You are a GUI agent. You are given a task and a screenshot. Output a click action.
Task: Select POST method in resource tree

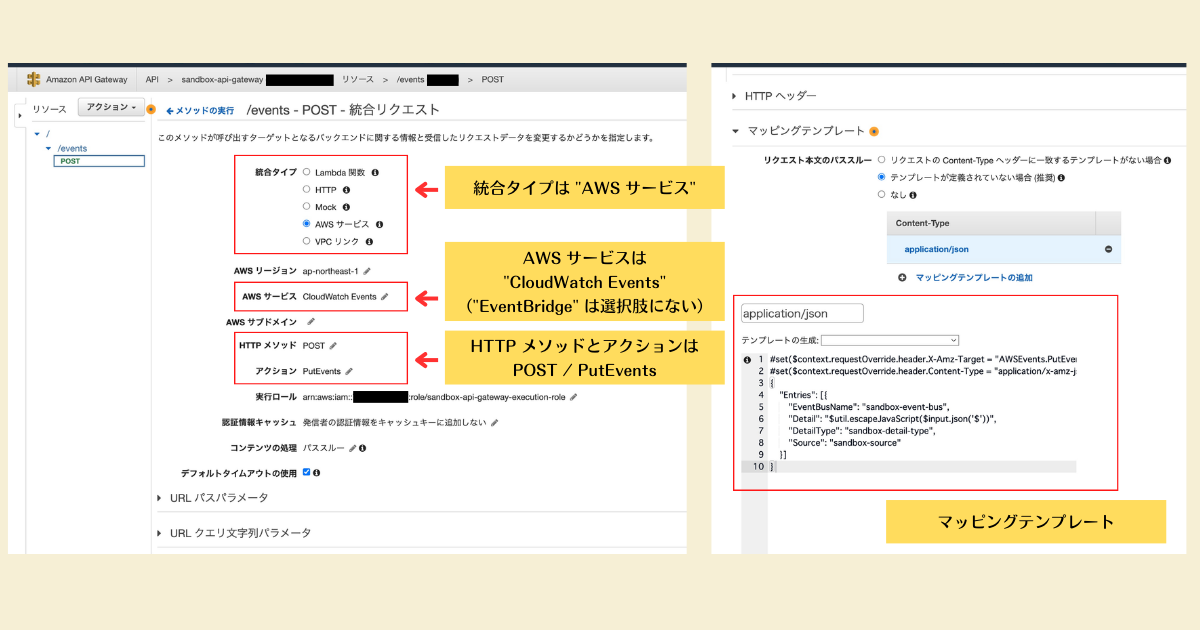click(x=100, y=160)
